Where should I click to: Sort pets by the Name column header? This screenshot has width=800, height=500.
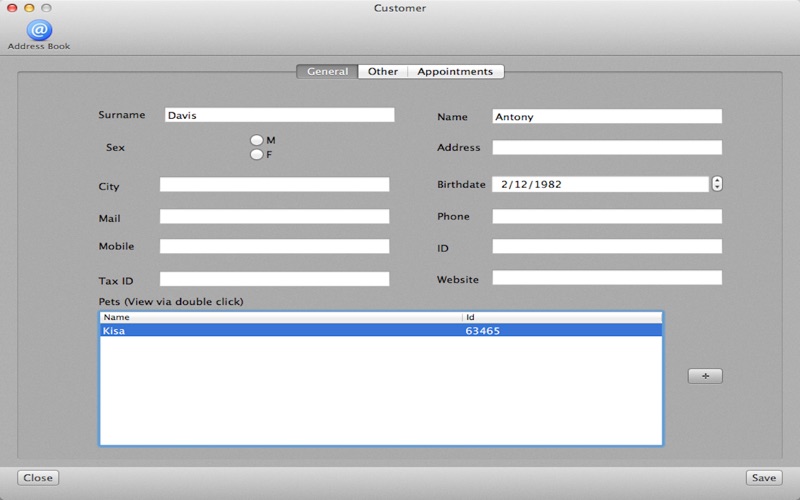coord(281,317)
